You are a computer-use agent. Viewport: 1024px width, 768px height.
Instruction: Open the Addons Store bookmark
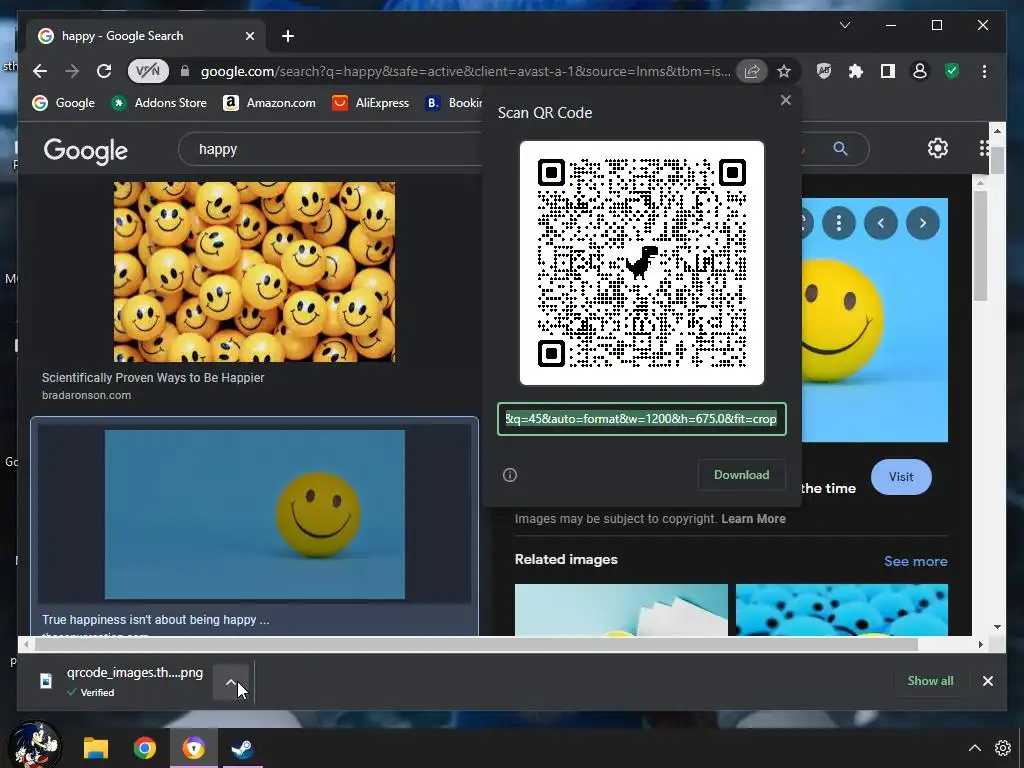click(x=159, y=103)
